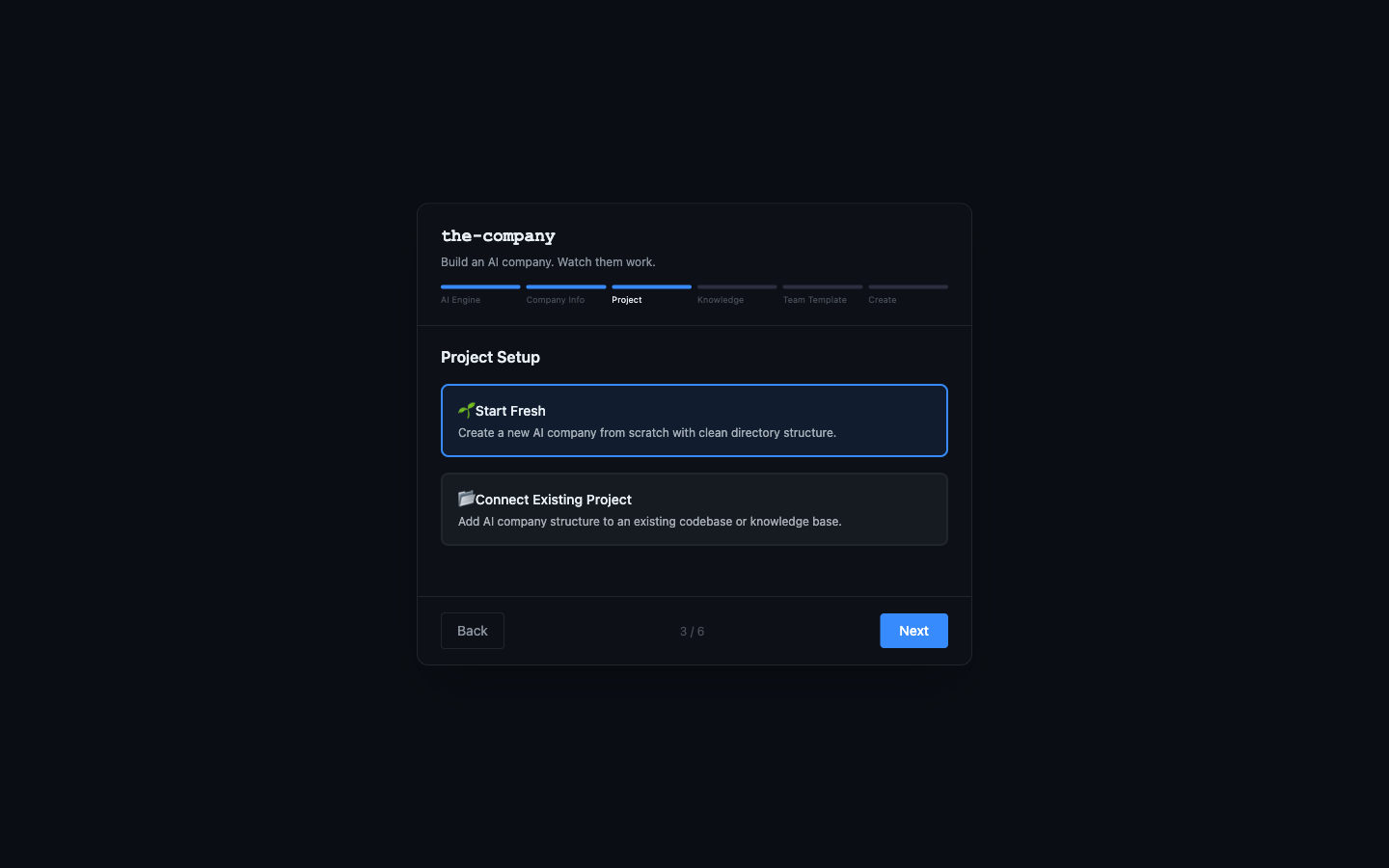Screen dimensions: 1389x868
Task: Switch to the Team Template step label
Action: 814,300
